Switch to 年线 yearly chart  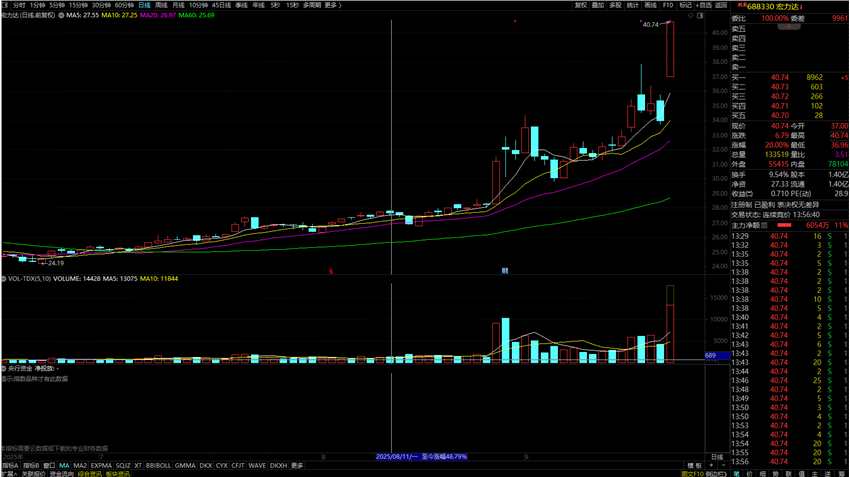259,5
